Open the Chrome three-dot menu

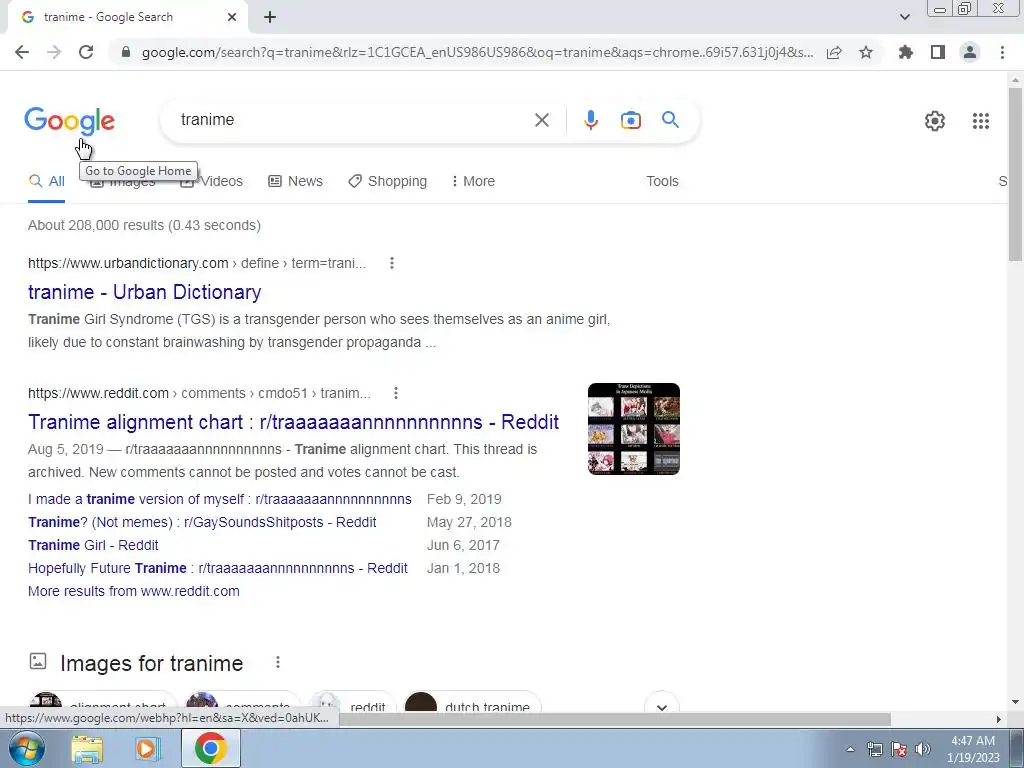click(x=1002, y=52)
